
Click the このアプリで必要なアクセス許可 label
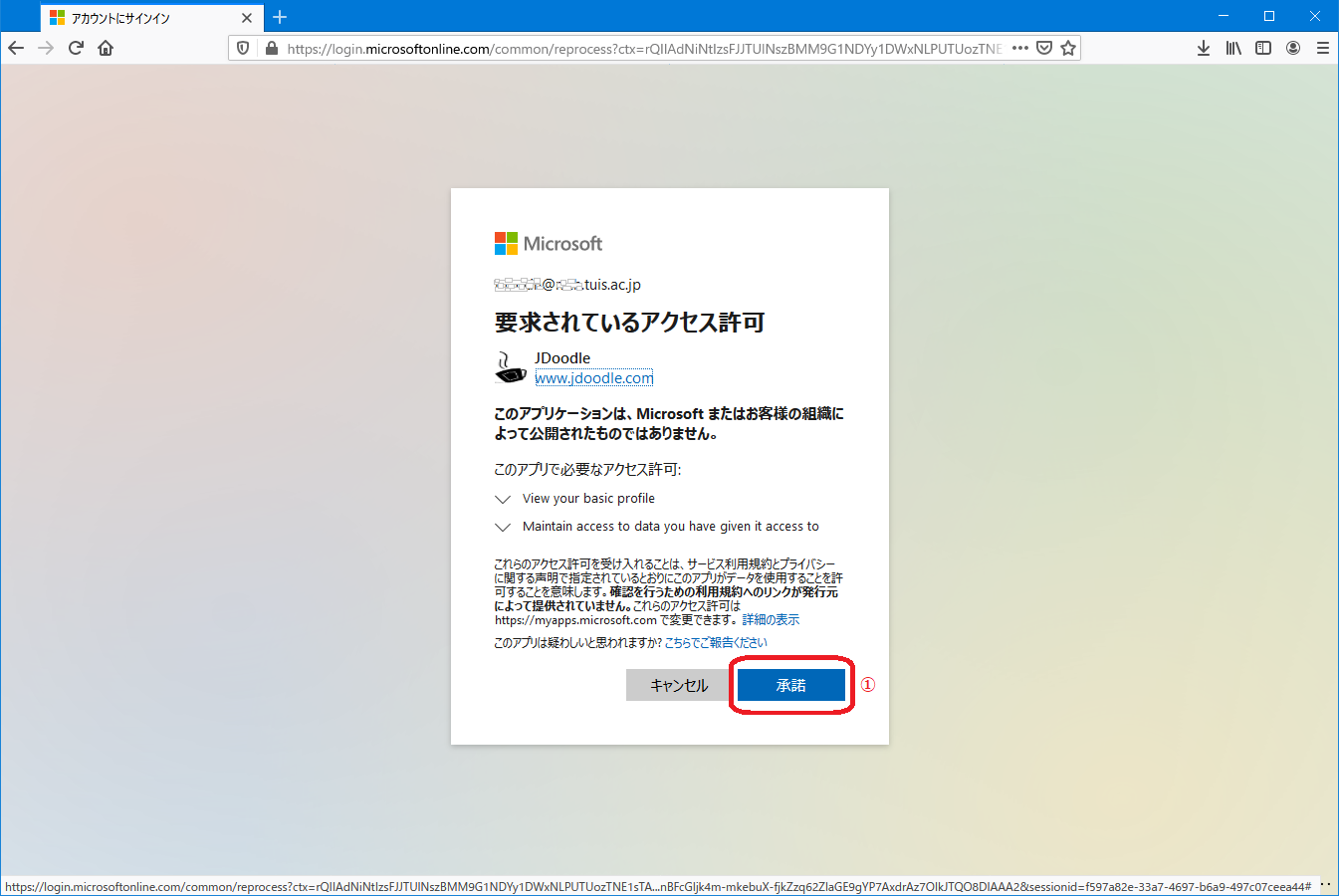tap(587, 470)
